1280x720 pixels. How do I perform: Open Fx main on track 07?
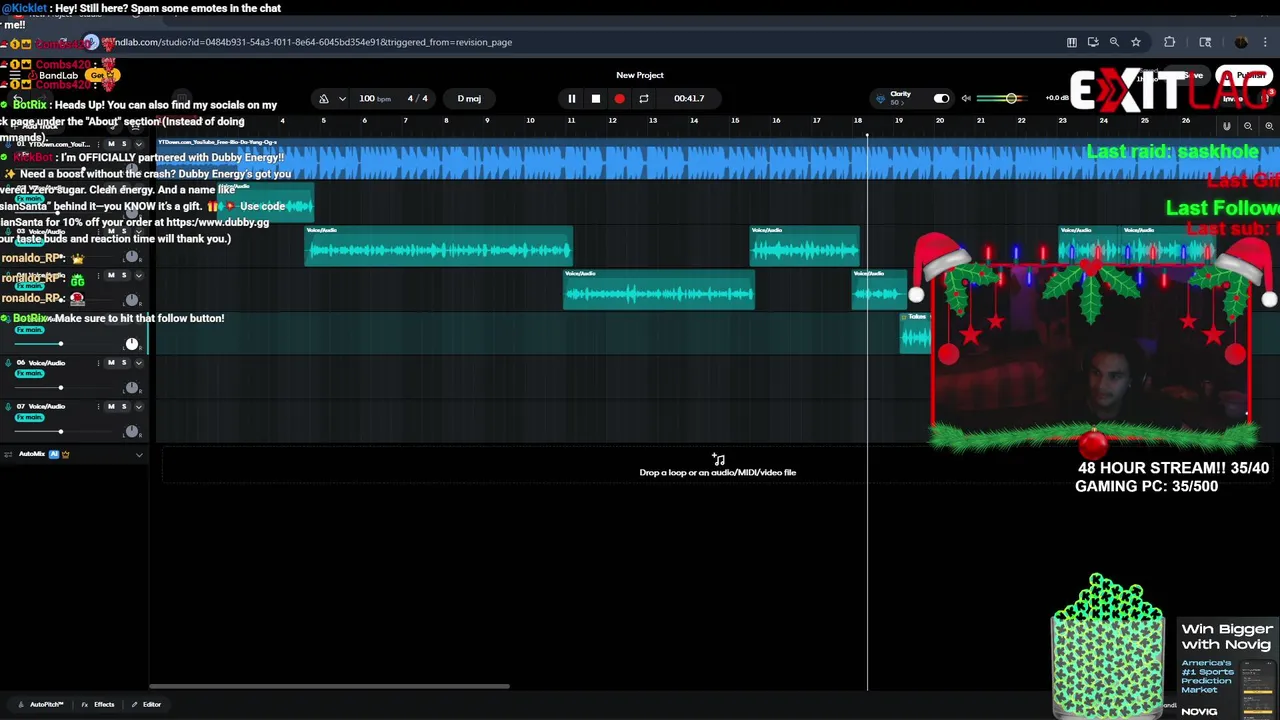(x=30, y=418)
